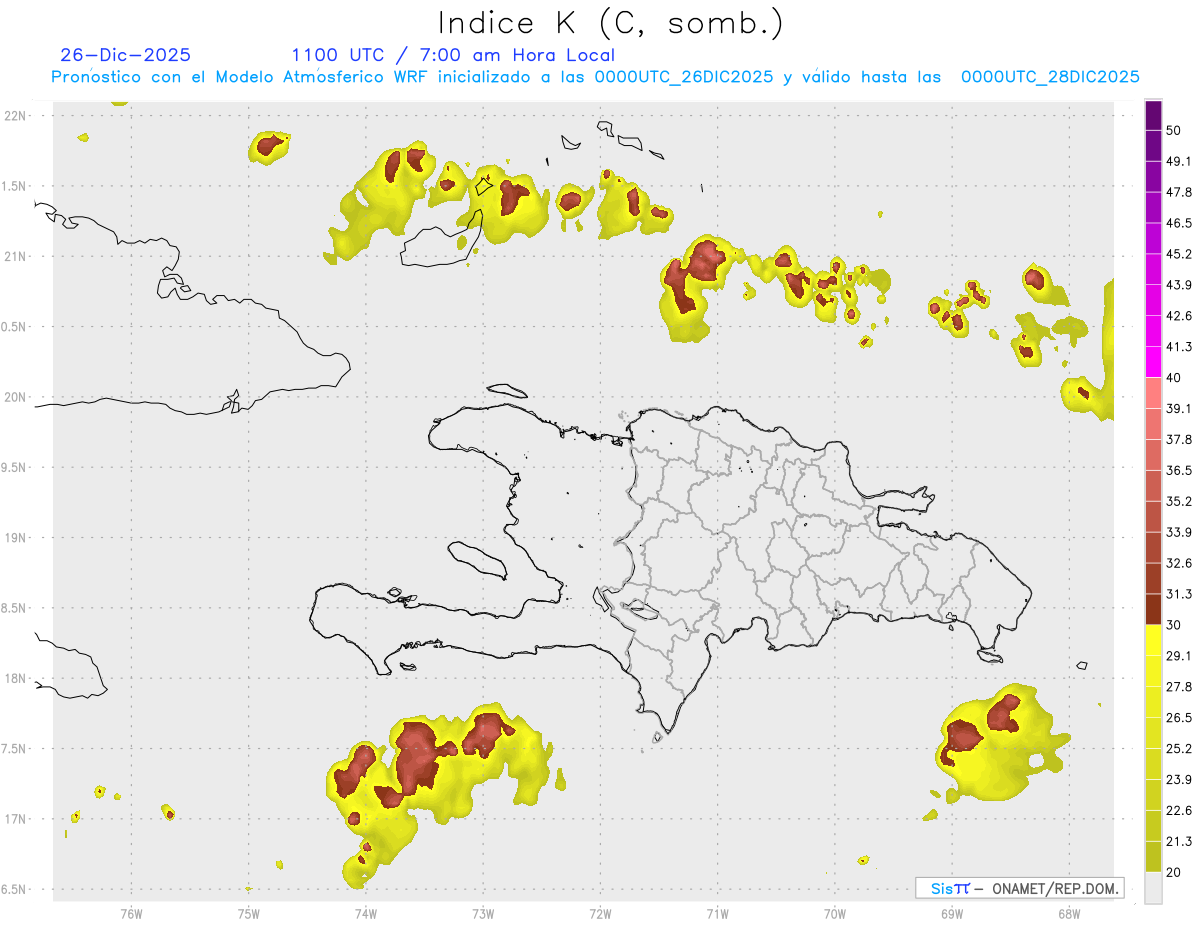This screenshot has width=1200, height=927.
Task: Click the "50" color scale label
Action: coord(1174,130)
